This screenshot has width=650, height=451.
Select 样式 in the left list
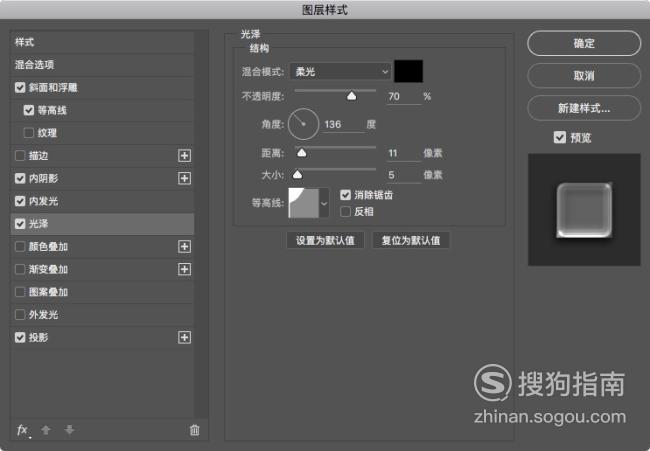[x=102, y=42]
